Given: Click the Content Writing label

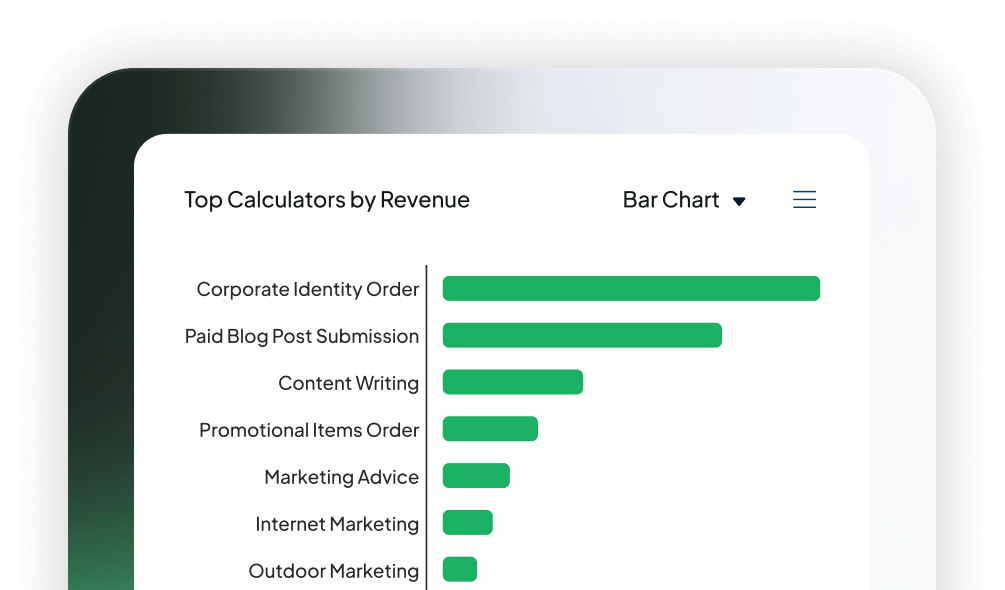Looking at the screenshot, I should (x=349, y=383).
